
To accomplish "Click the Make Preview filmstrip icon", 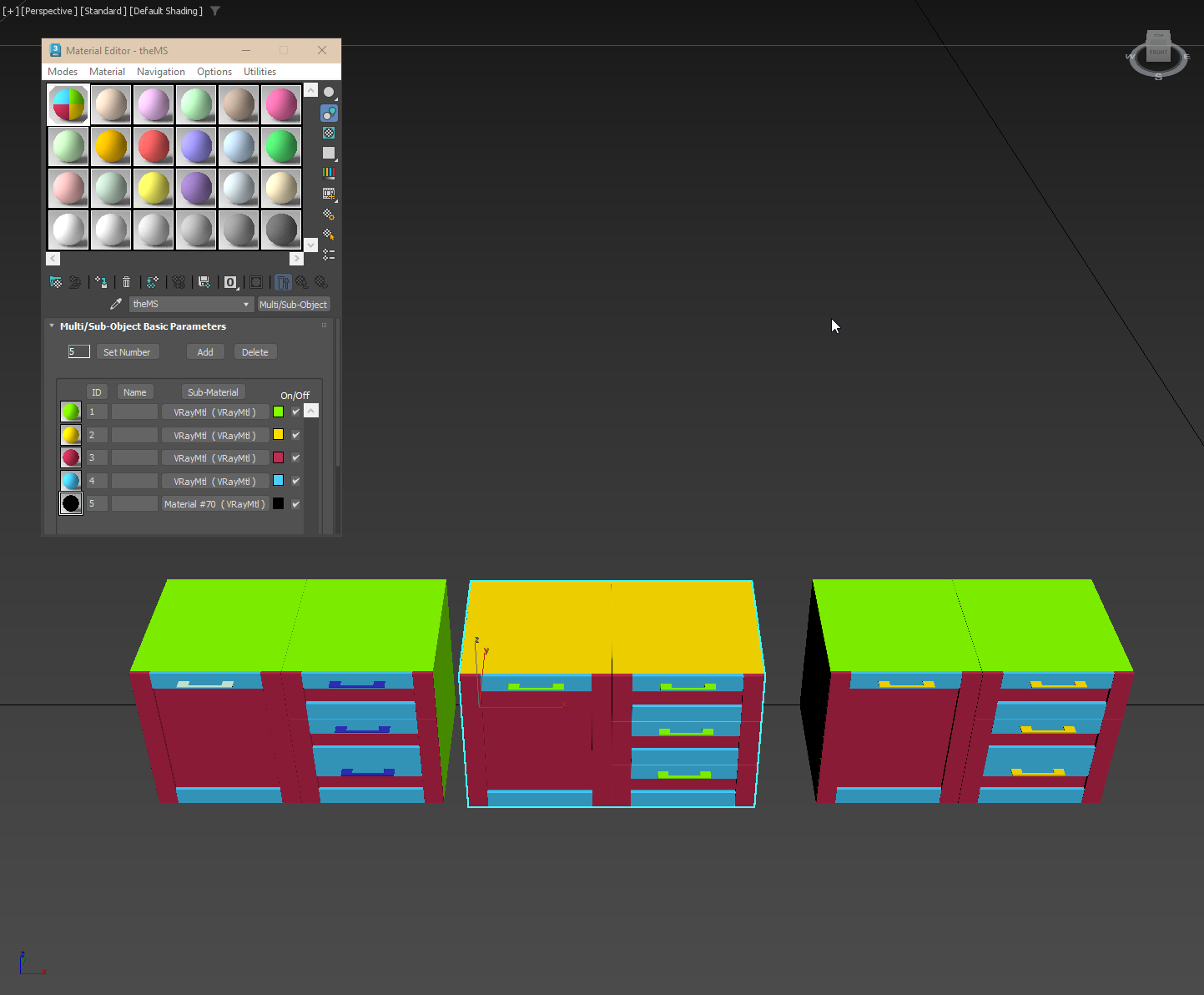I will coord(329,194).
